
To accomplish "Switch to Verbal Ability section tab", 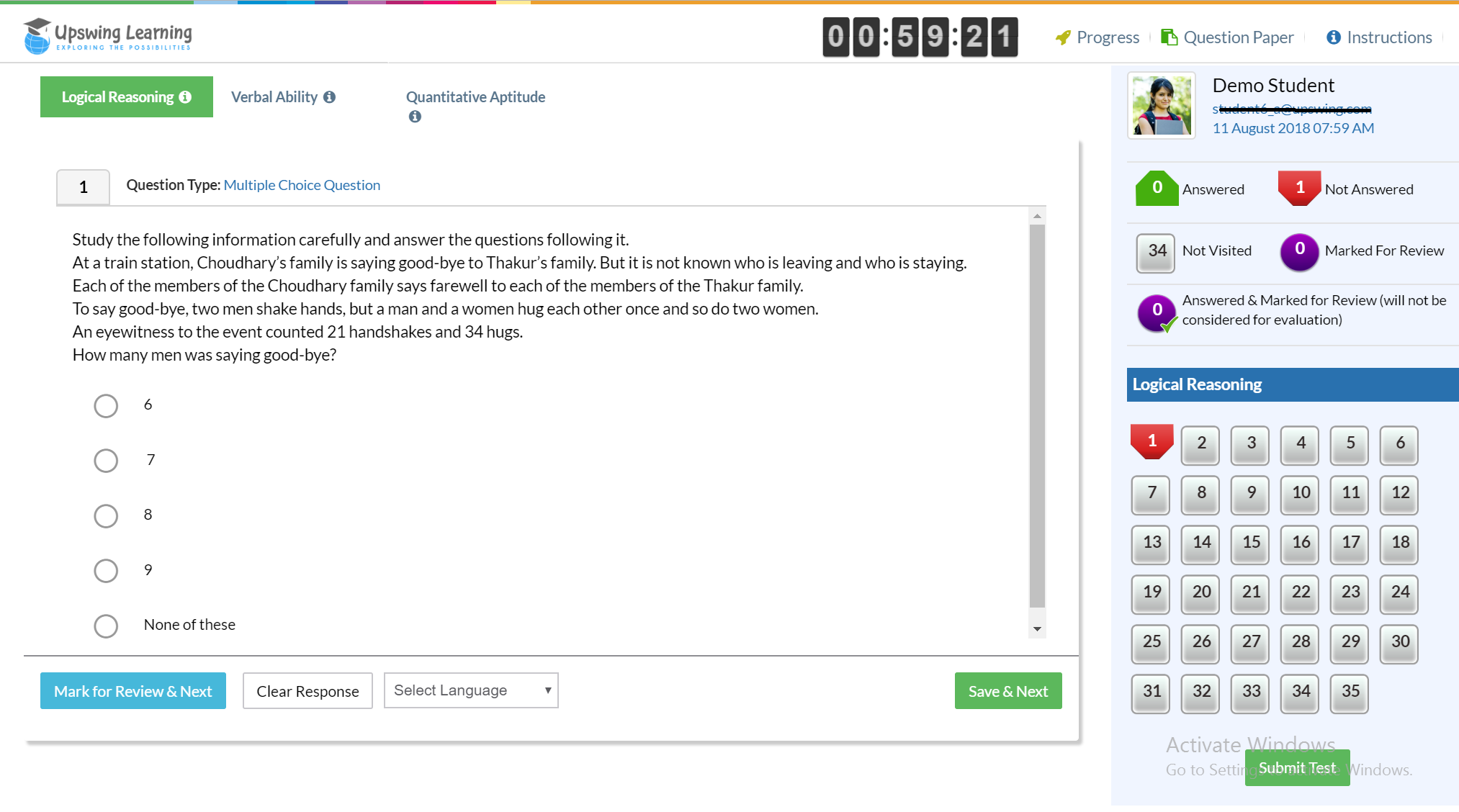I will [274, 97].
